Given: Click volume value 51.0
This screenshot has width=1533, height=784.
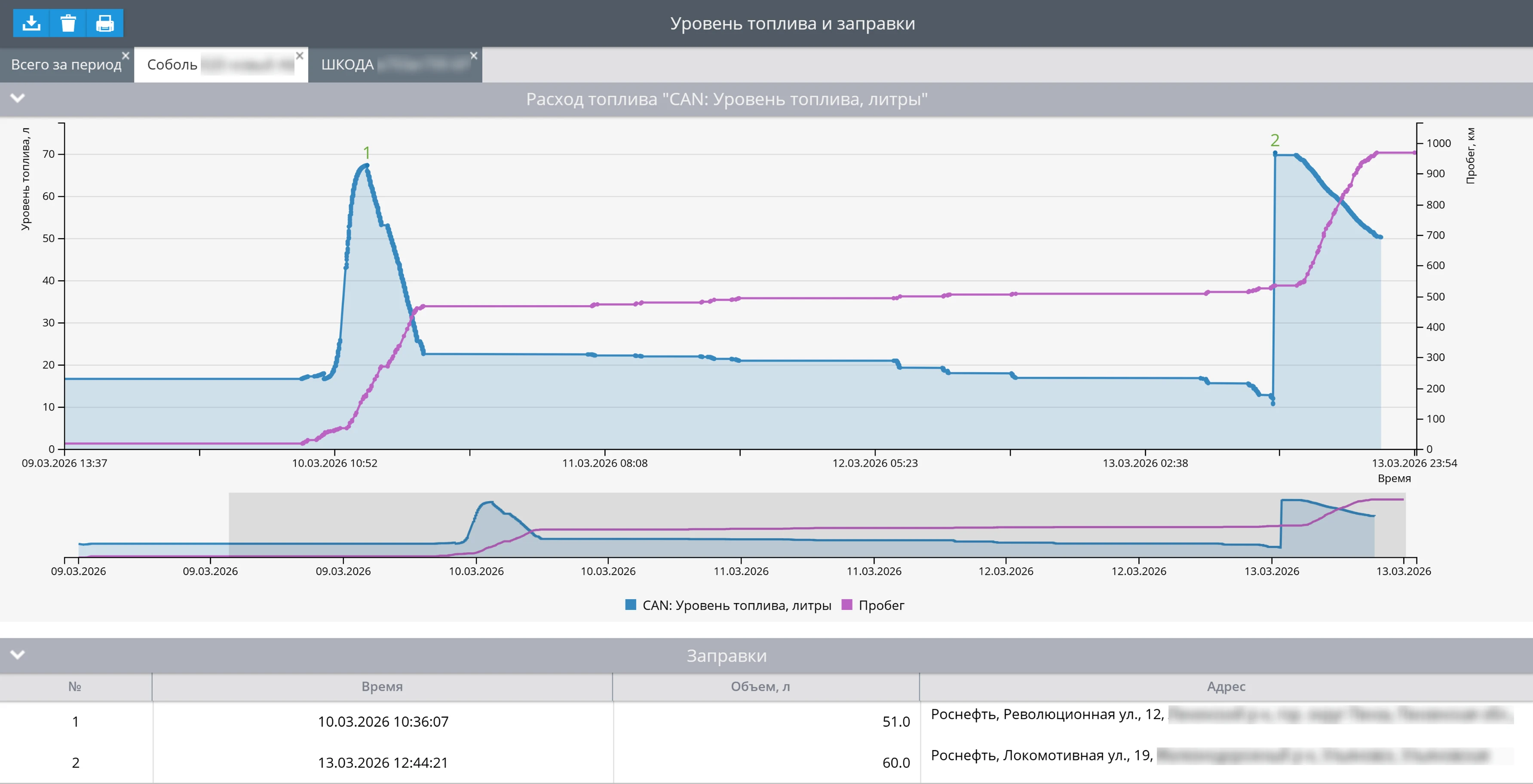Looking at the screenshot, I should [x=895, y=722].
